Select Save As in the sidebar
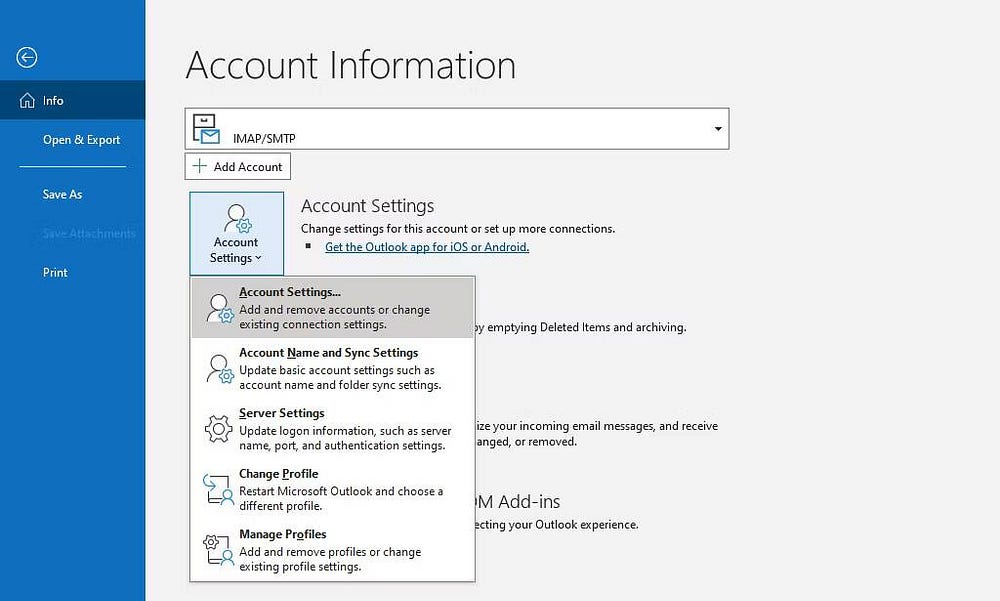This screenshot has height=601, width=1000. (73, 195)
